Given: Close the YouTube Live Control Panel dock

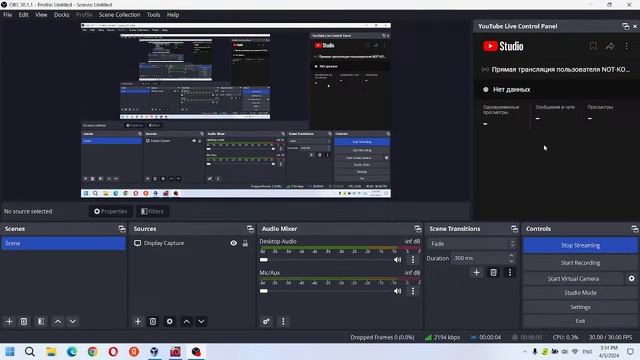Looking at the screenshot, I should tap(635, 26).
